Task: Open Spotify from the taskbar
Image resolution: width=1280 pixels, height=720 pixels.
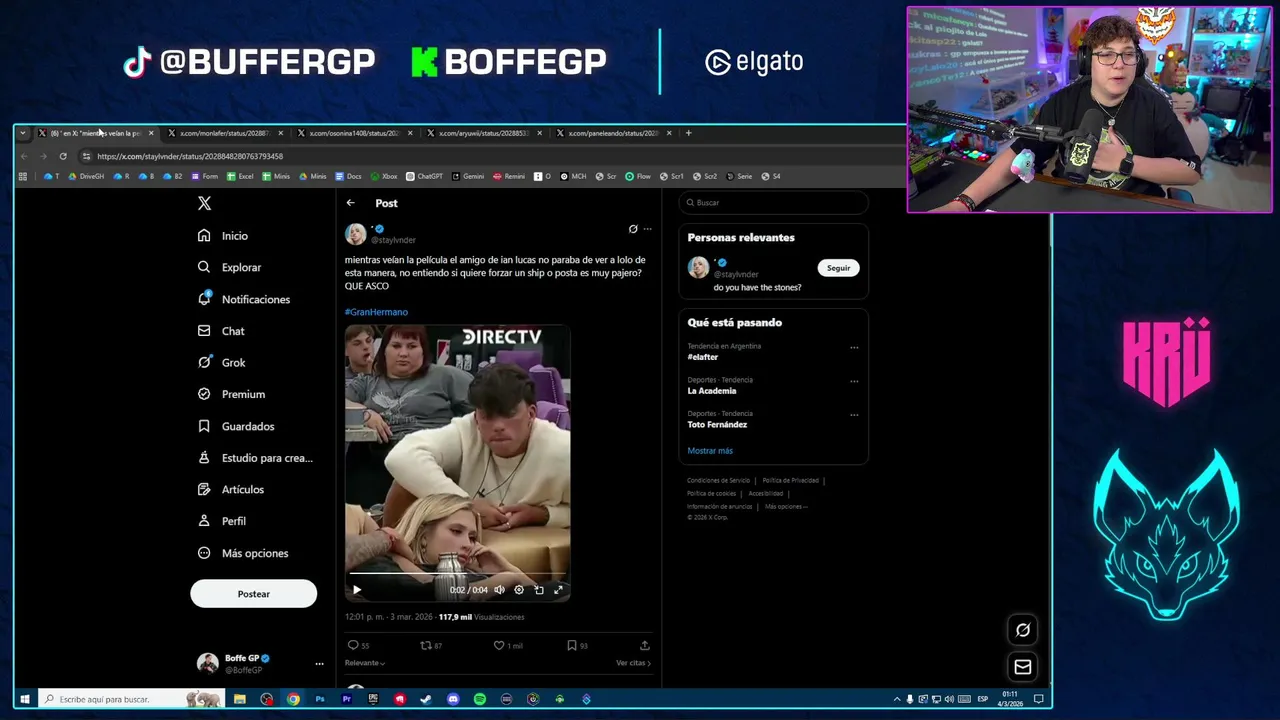Action: (480, 699)
